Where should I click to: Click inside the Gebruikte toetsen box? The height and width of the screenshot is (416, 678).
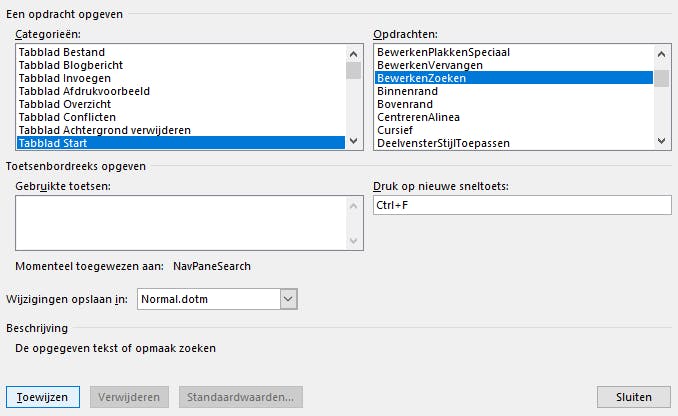coord(180,222)
